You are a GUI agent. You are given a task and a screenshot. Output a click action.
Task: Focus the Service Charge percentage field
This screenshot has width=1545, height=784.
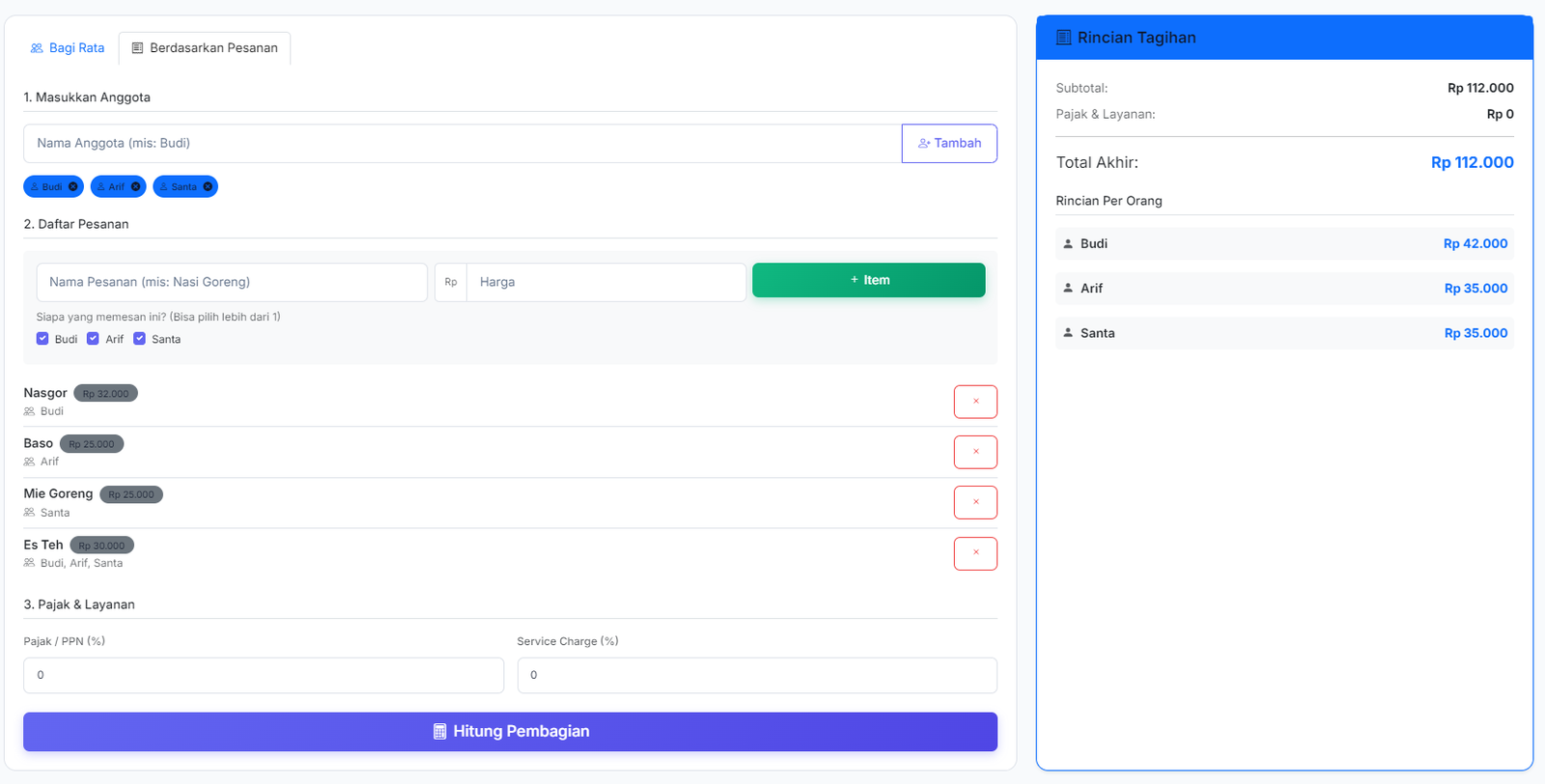pyautogui.click(x=756, y=675)
